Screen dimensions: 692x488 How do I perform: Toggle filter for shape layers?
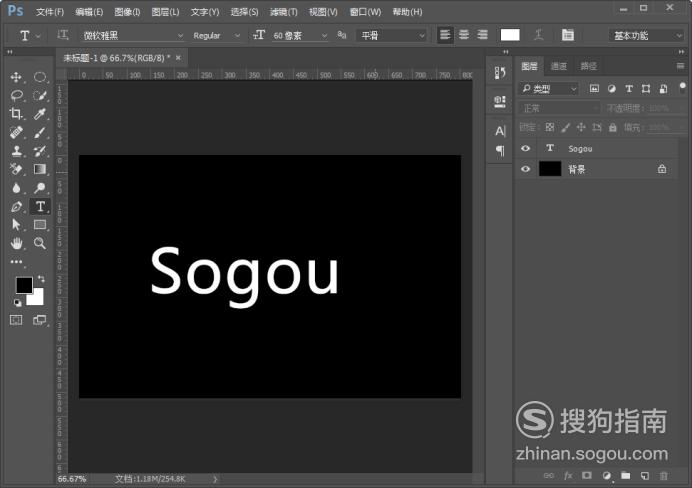pos(646,89)
